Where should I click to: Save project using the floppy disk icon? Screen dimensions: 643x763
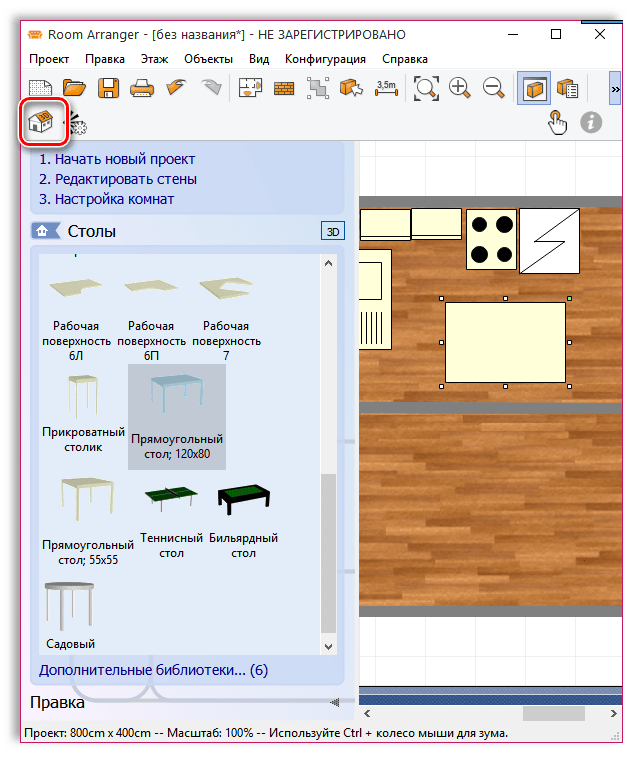point(108,89)
